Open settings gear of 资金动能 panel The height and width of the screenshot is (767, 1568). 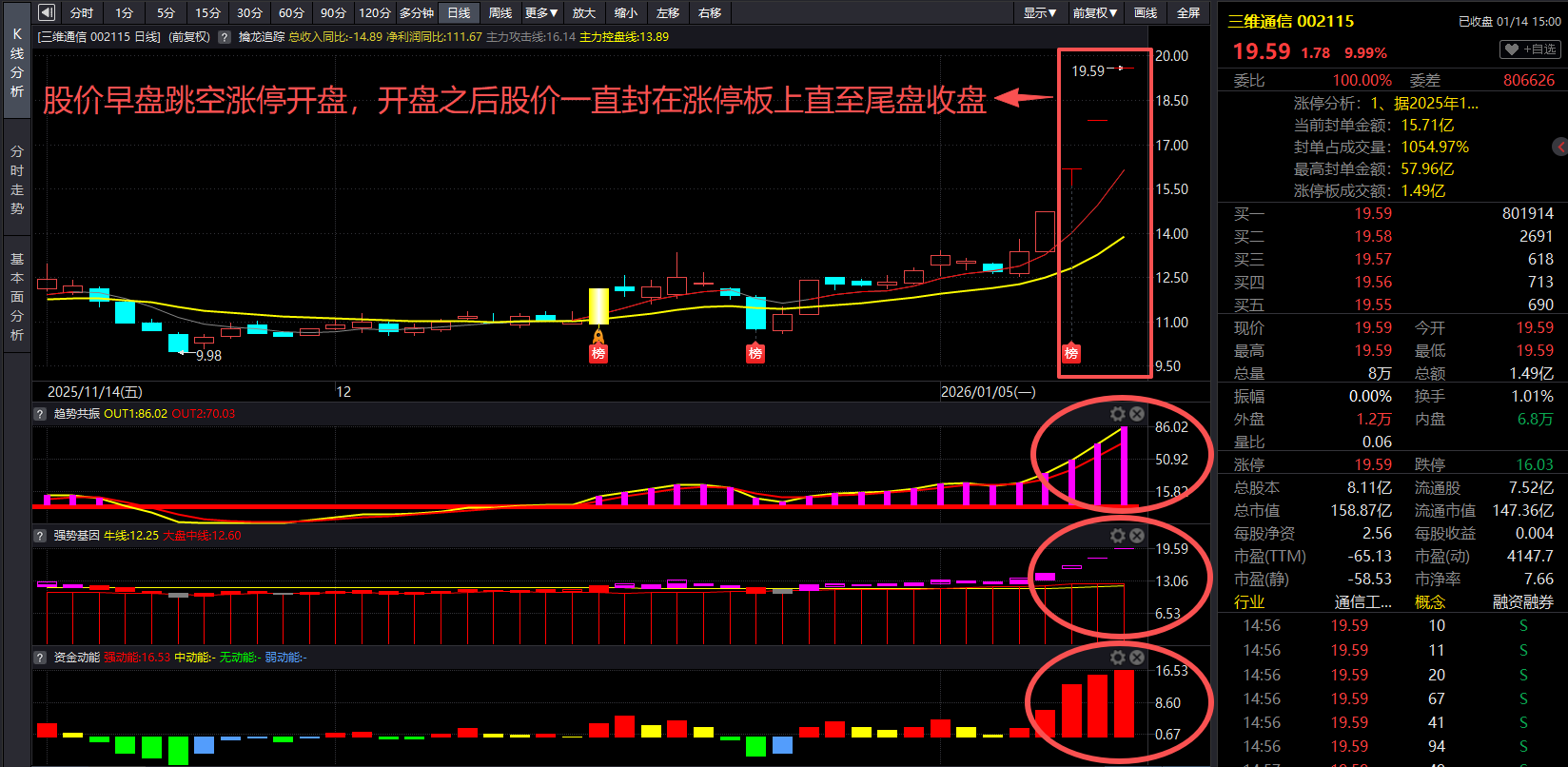pyautogui.click(x=1118, y=658)
